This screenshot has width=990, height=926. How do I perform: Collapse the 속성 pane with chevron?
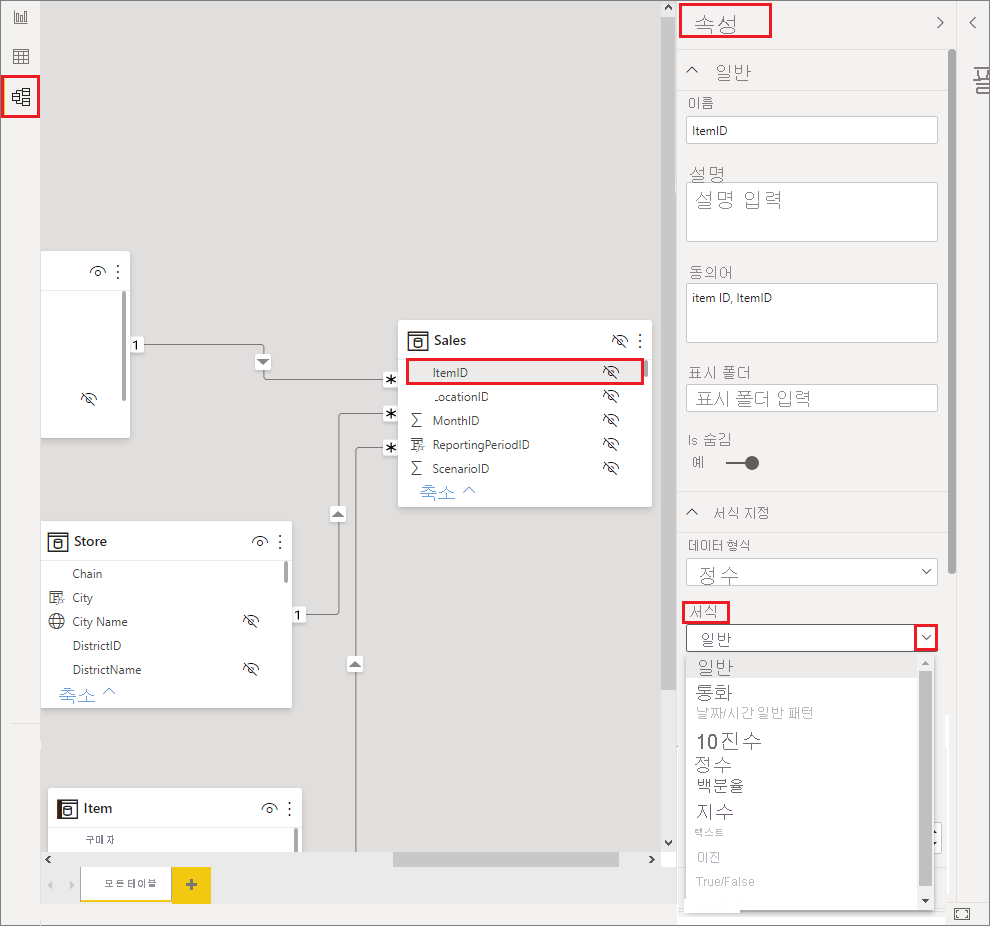tap(940, 23)
